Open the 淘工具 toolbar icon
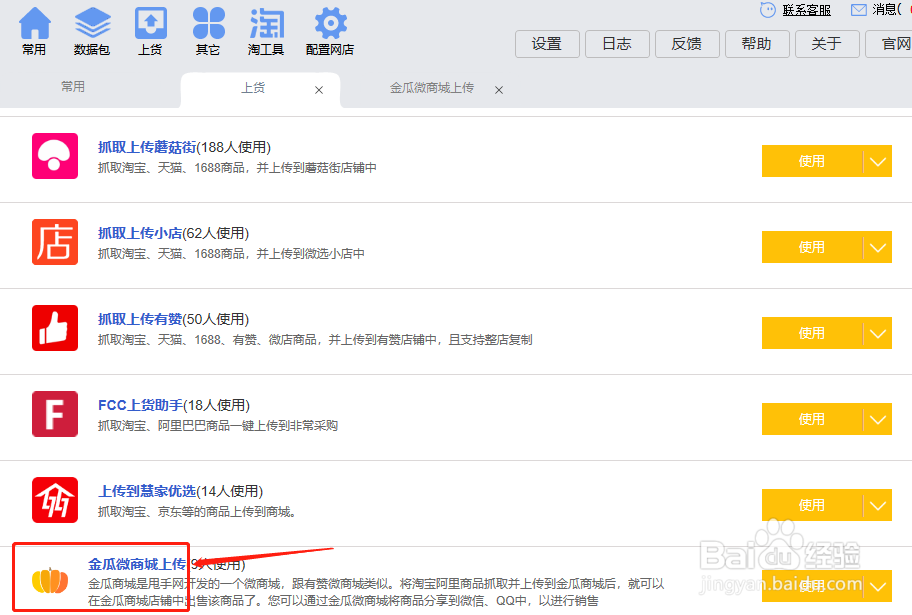The width and height of the screenshot is (912, 615). 266,31
